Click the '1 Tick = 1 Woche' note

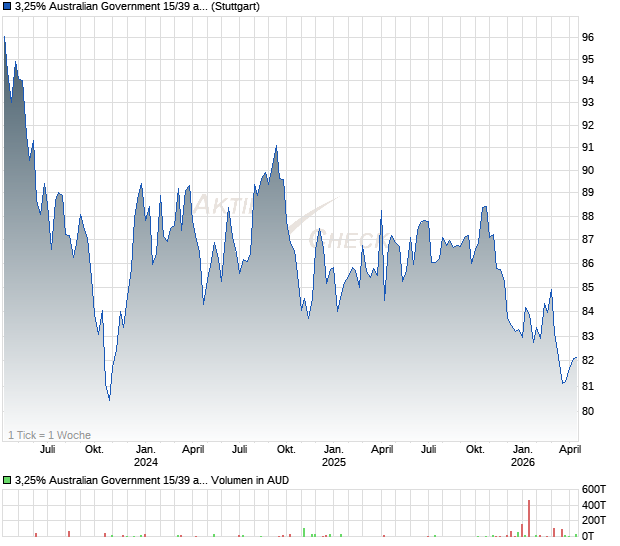pos(50,435)
